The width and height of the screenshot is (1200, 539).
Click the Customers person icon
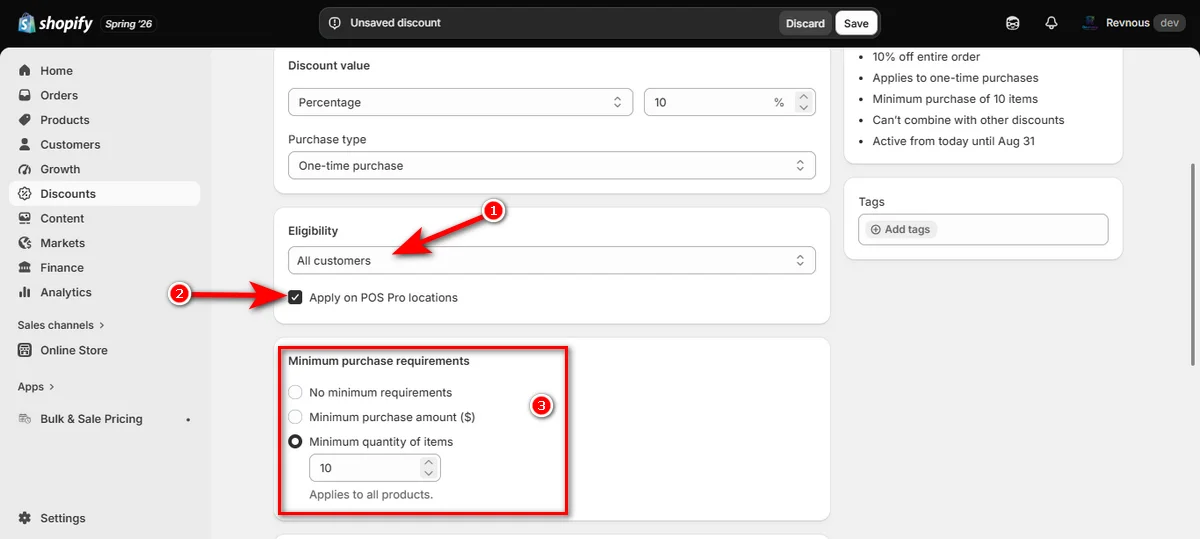coord(25,144)
